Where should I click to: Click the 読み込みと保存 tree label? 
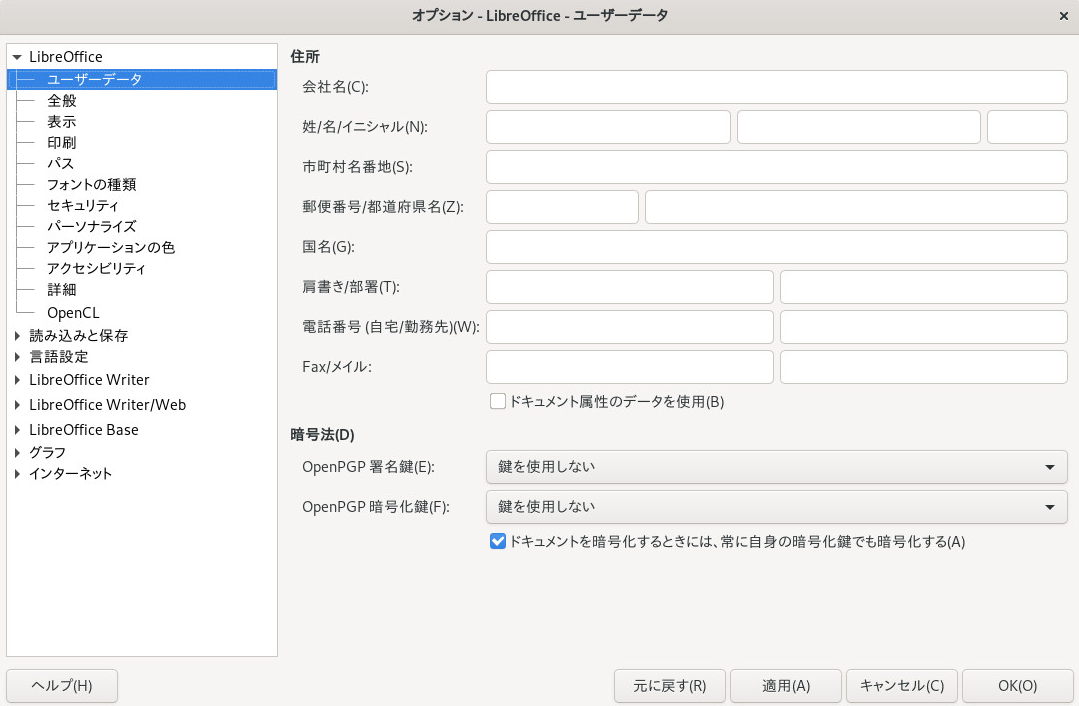click(78, 336)
